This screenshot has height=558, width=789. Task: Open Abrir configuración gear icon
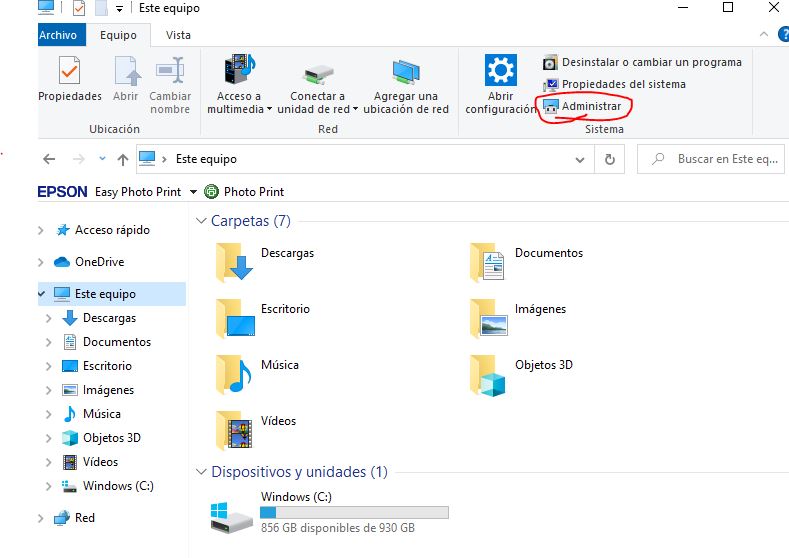coord(500,70)
